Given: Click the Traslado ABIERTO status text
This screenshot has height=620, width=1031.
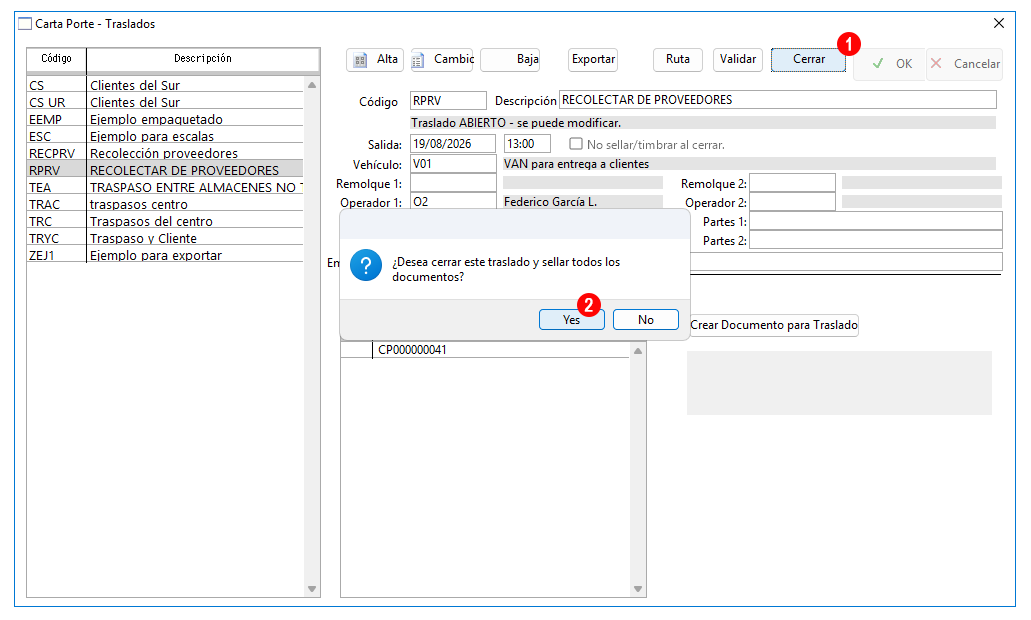Looking at the screenshot, I should [516, 123].
